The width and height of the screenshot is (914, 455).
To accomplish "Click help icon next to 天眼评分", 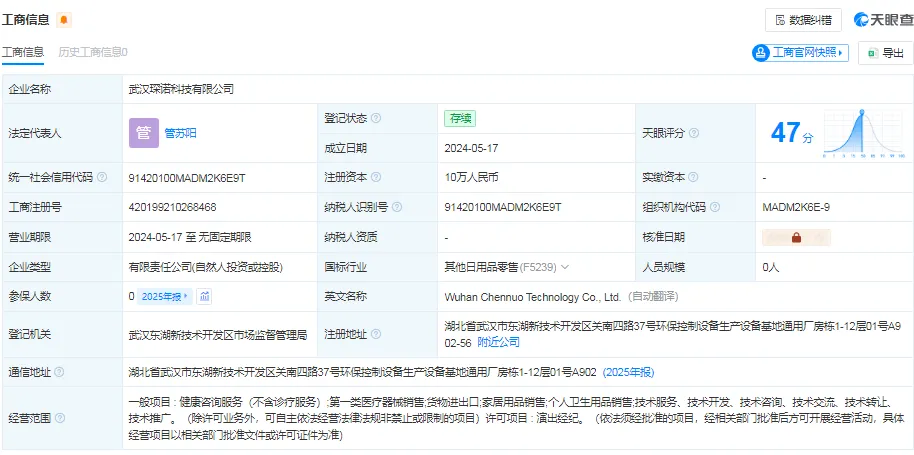I will click(694, 133).
